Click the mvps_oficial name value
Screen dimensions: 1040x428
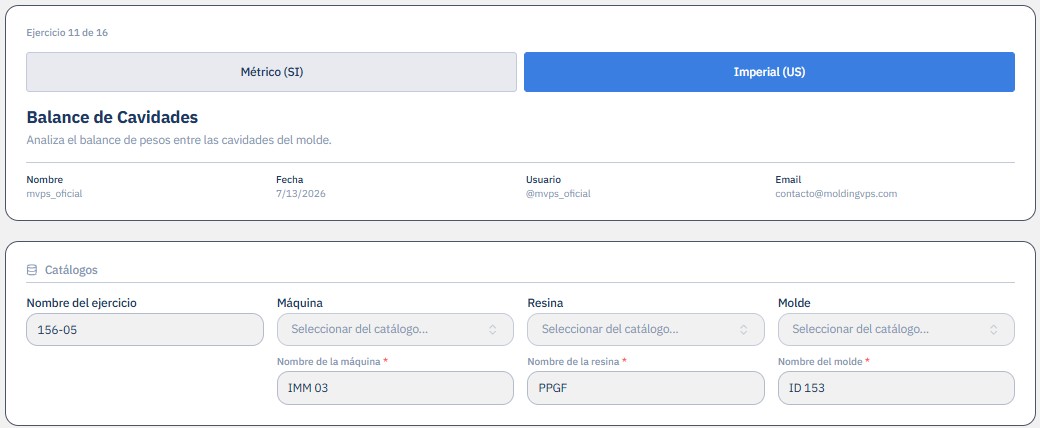[x=54, y=194]
